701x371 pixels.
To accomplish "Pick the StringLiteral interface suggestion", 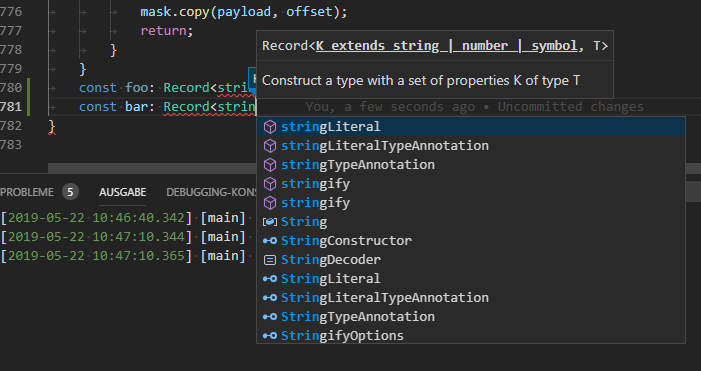I will (x=471, y=278).
